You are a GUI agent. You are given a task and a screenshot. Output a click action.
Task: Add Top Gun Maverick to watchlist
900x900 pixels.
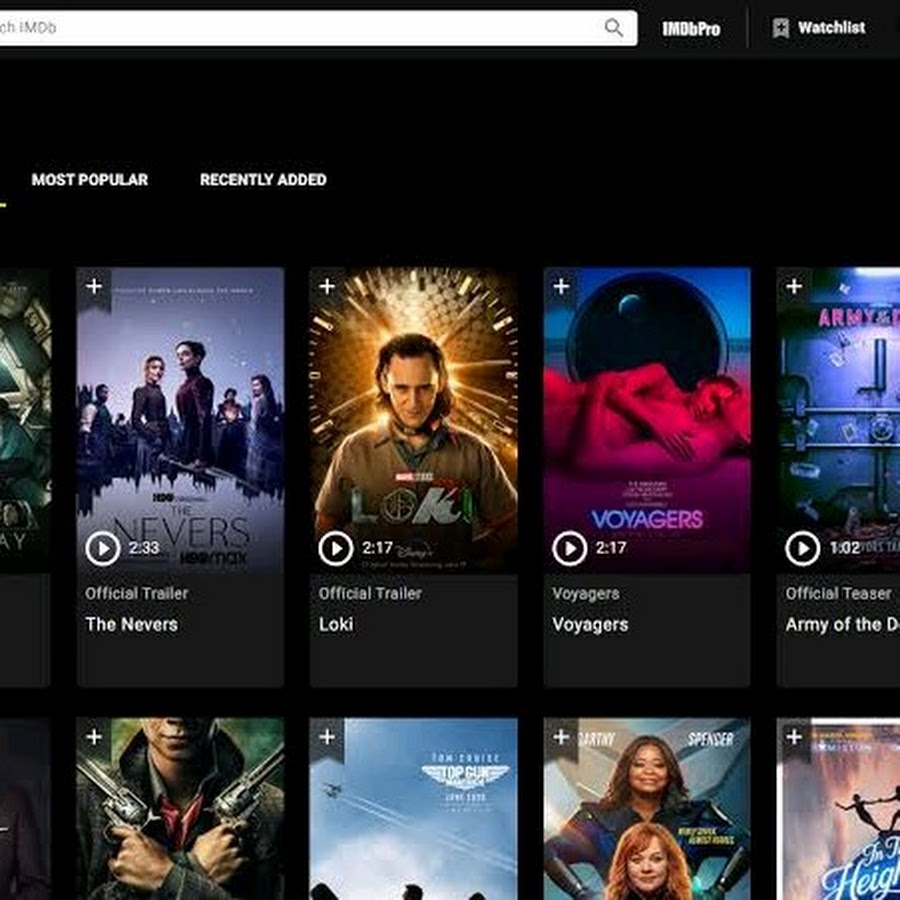click(327, 737)
